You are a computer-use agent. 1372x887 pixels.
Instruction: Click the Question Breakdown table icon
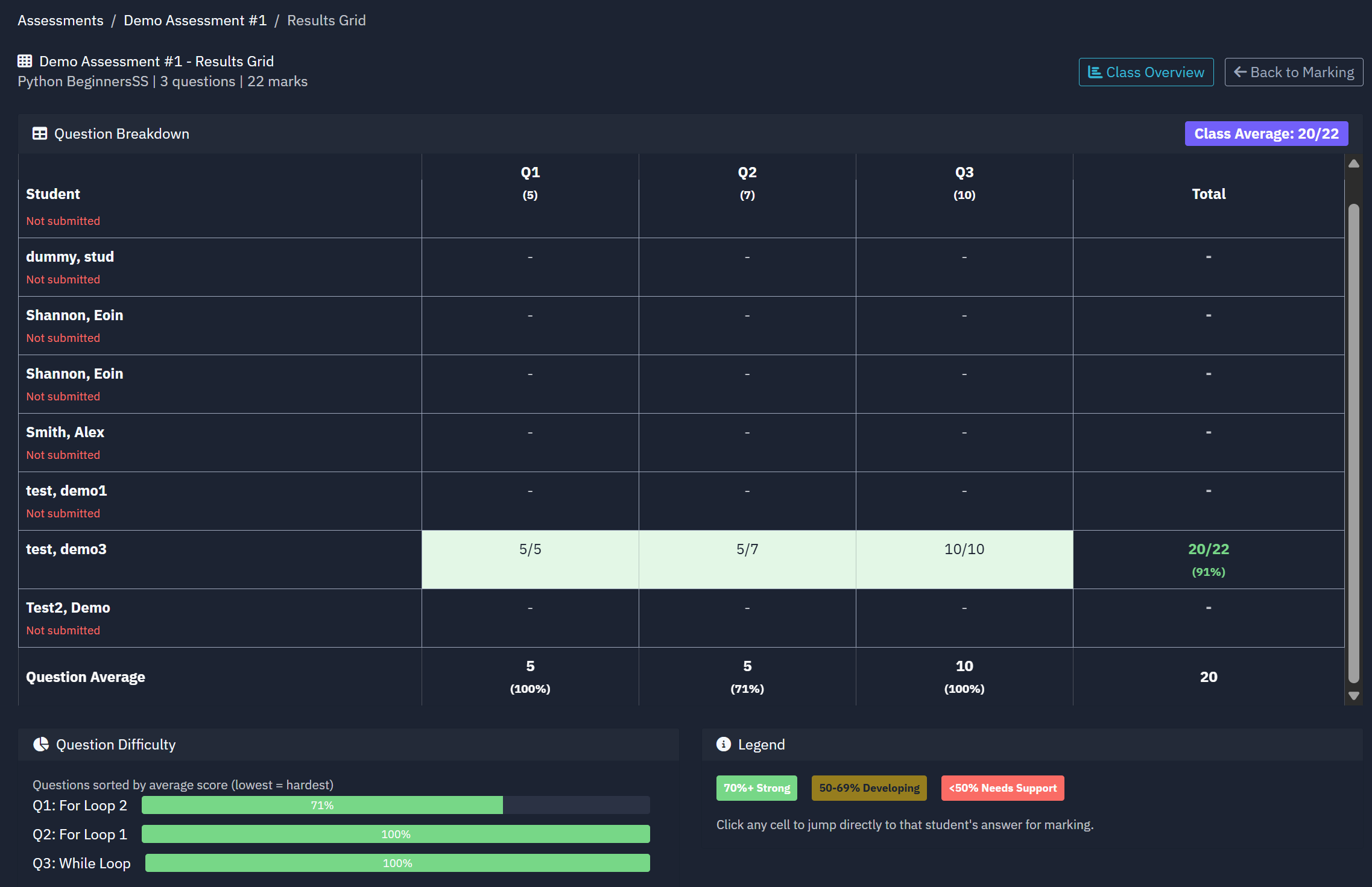[x=40, y=133]
